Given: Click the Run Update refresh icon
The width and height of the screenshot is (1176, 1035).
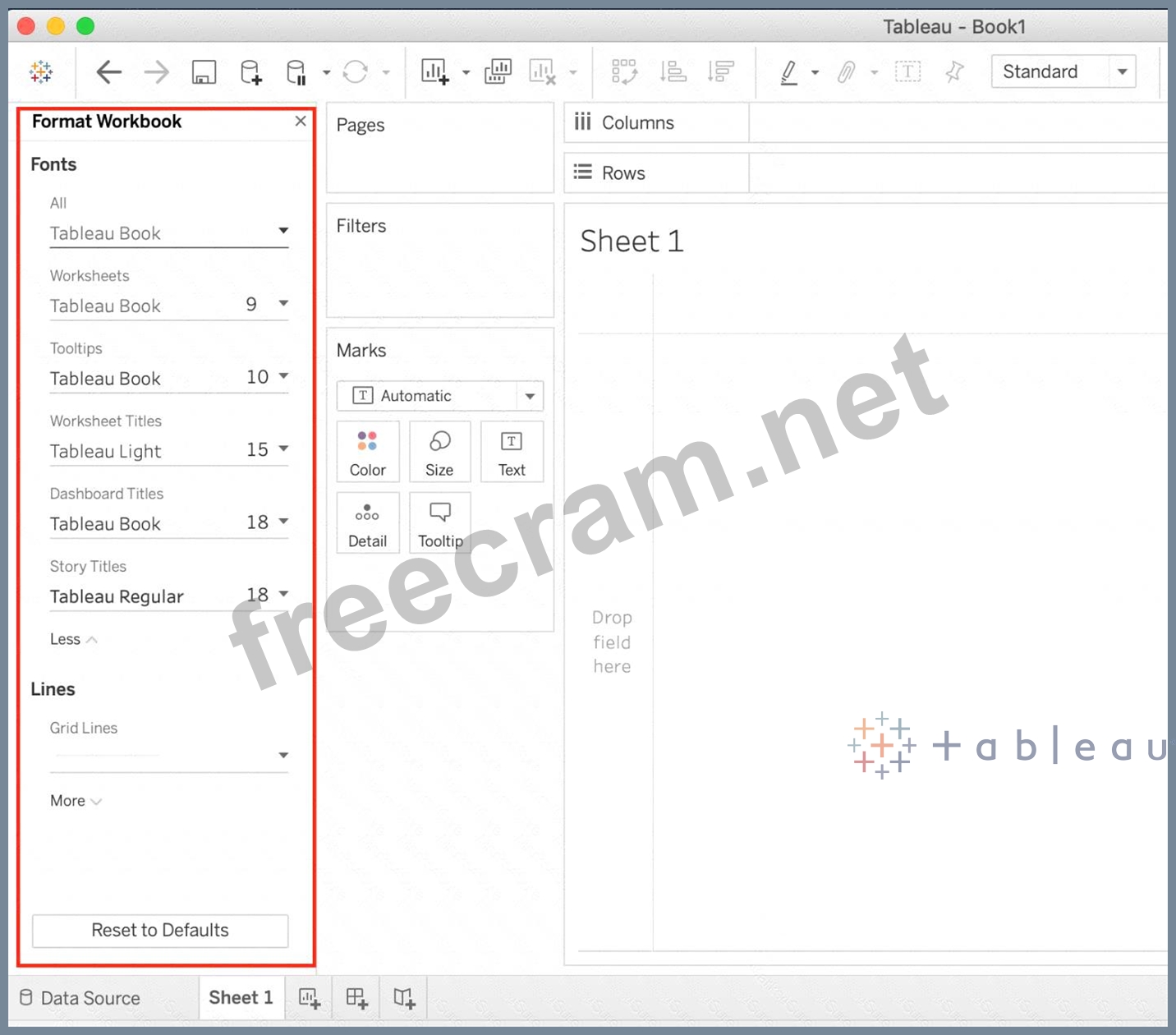Looking at the screenshot, I should tap(355, 72).
